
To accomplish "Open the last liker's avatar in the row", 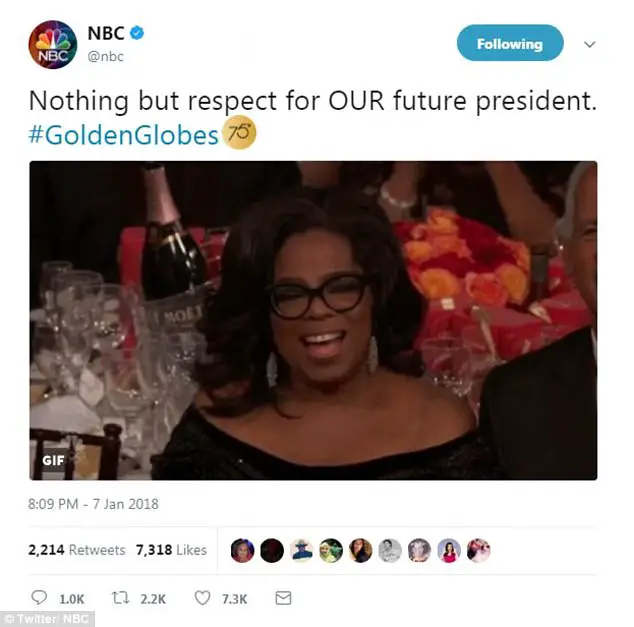I will (479, 550).
